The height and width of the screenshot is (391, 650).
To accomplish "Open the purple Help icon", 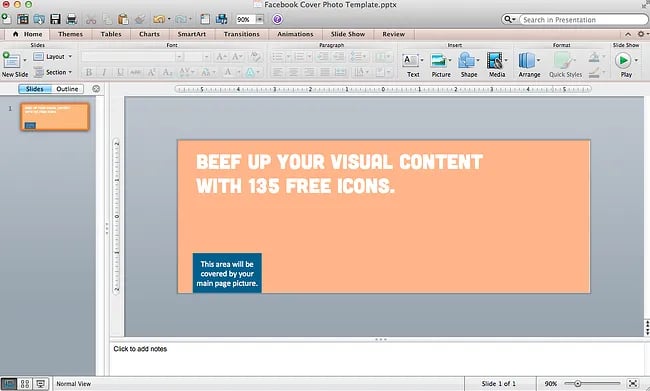I will tap(277, 19).
